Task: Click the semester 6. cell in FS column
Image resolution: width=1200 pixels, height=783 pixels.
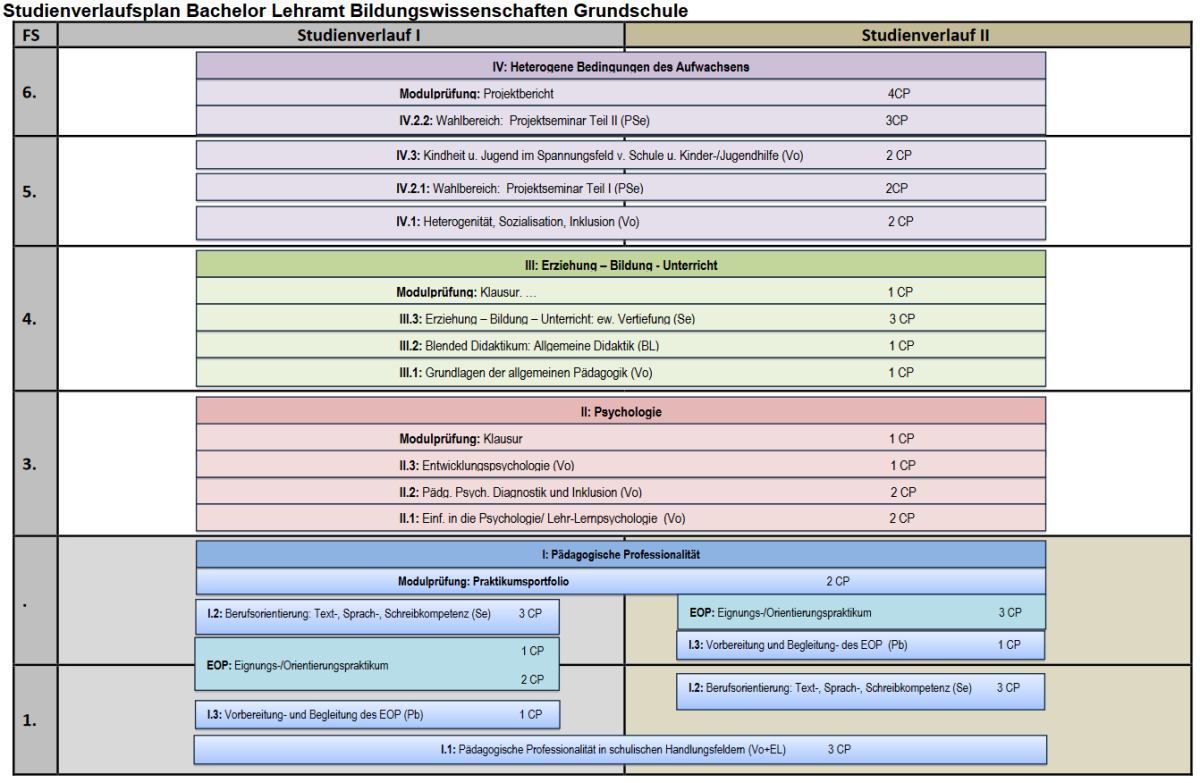Action: (30, 92)
